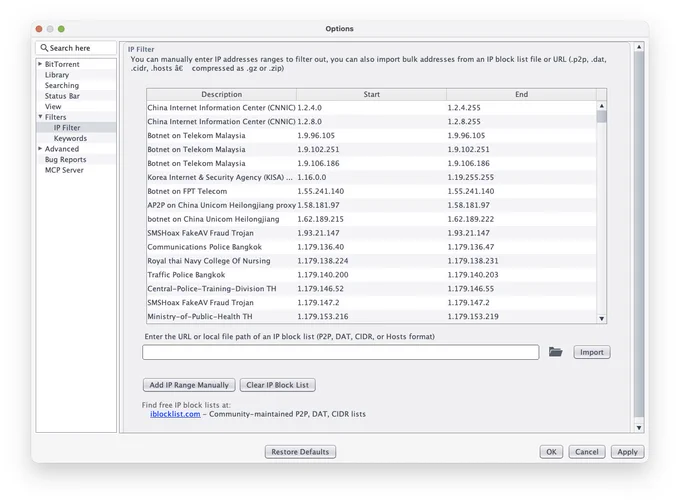Open the Bug Reports section
The height and width of the screenshot is (504, 680).
pos(65,159)
